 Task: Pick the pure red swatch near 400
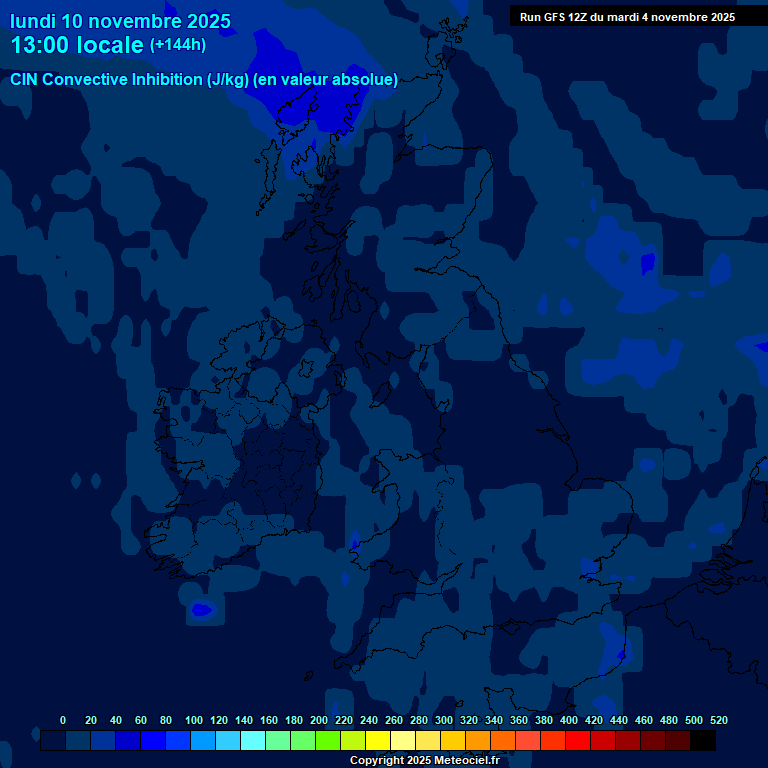tap(578, 741)
